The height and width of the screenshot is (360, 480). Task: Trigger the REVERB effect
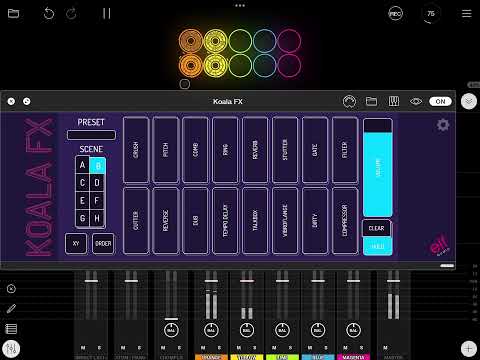coord(255,150)
